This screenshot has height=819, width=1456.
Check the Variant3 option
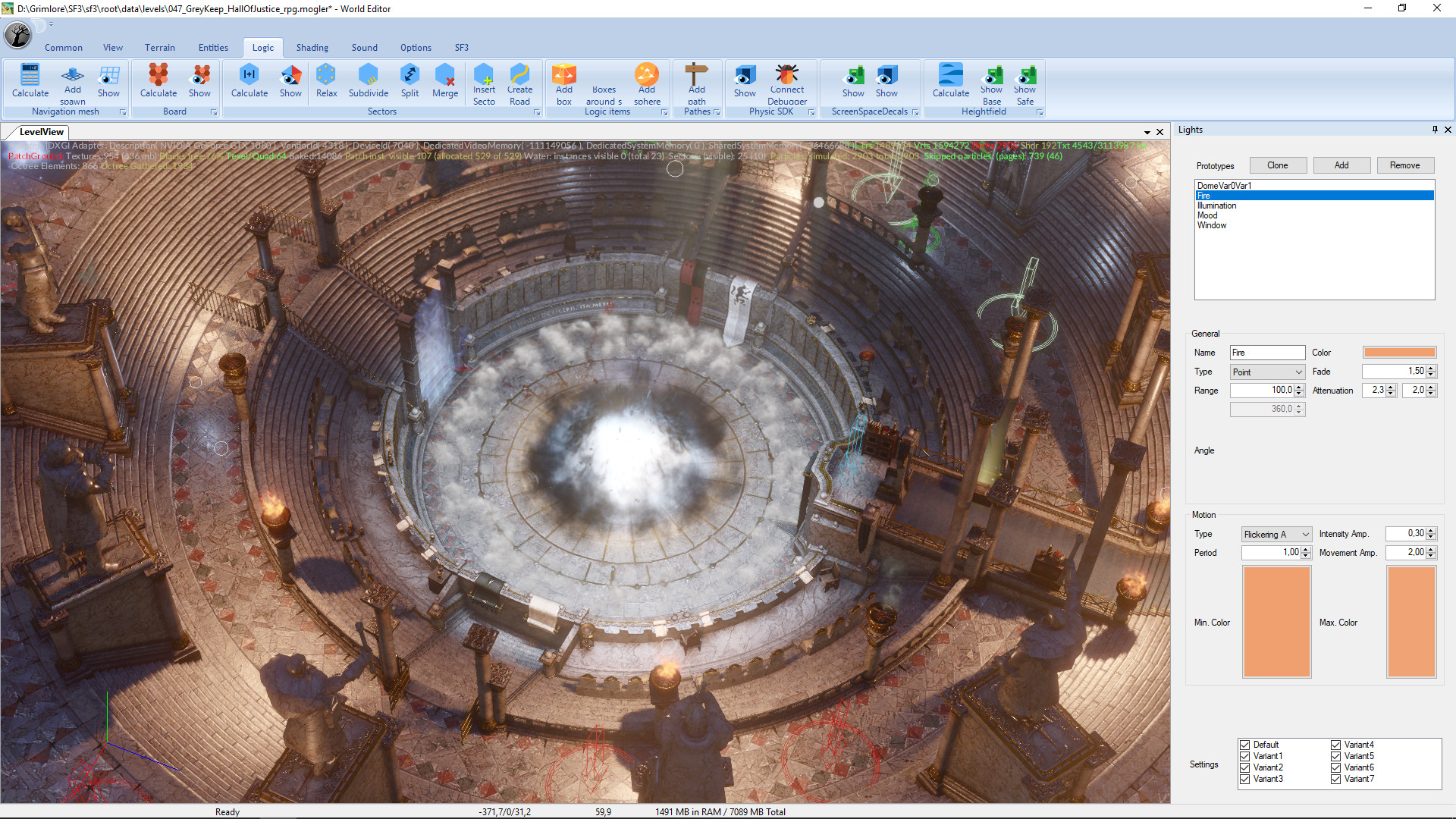tap(1245, 778)
